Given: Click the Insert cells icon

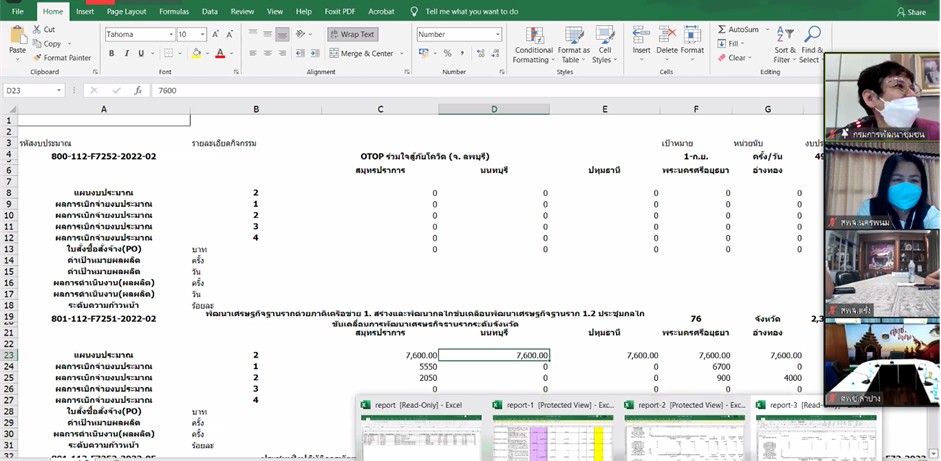Looking at the screenshot, I should click(641, 35).
